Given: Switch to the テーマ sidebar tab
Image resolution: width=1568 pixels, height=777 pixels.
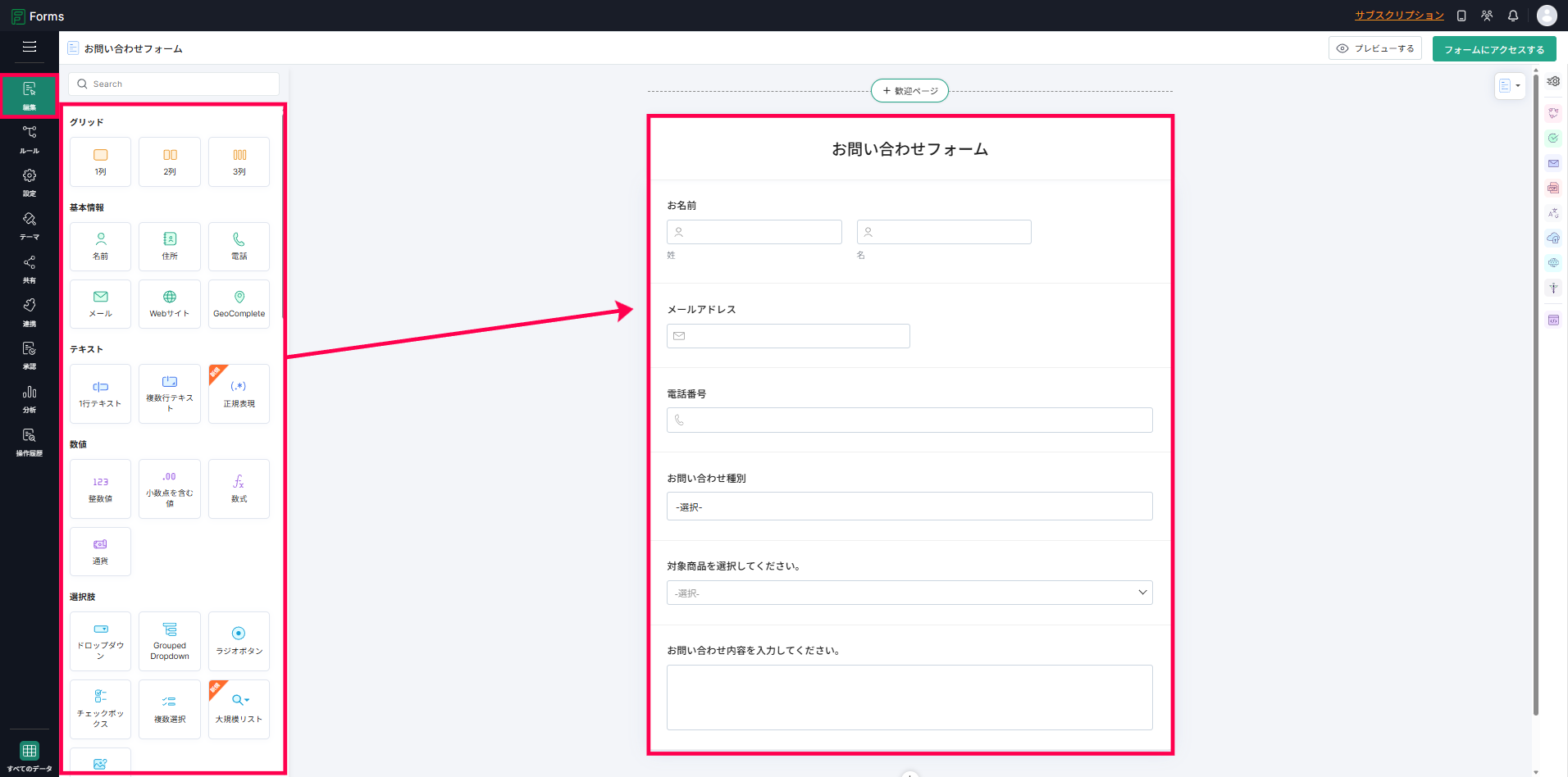Looking at the screenshot, I should coord(30,226).
